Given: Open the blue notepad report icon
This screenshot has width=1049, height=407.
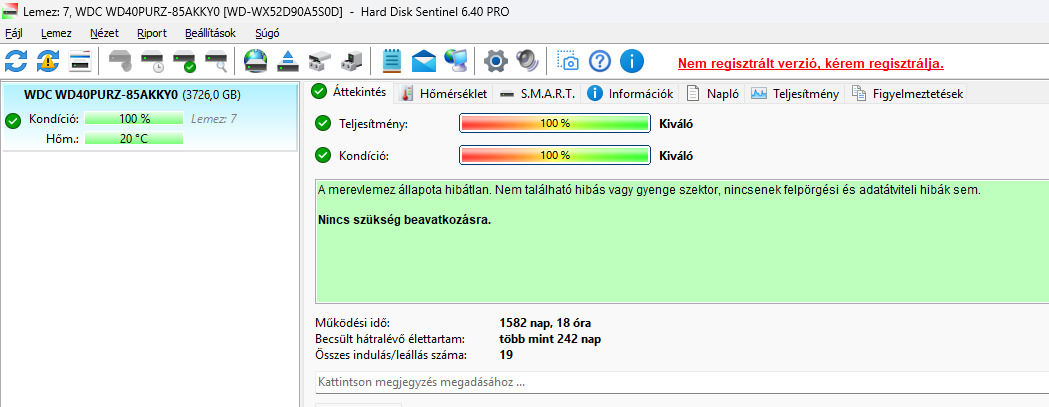Looking at the screenshot, I should (391, 62).
